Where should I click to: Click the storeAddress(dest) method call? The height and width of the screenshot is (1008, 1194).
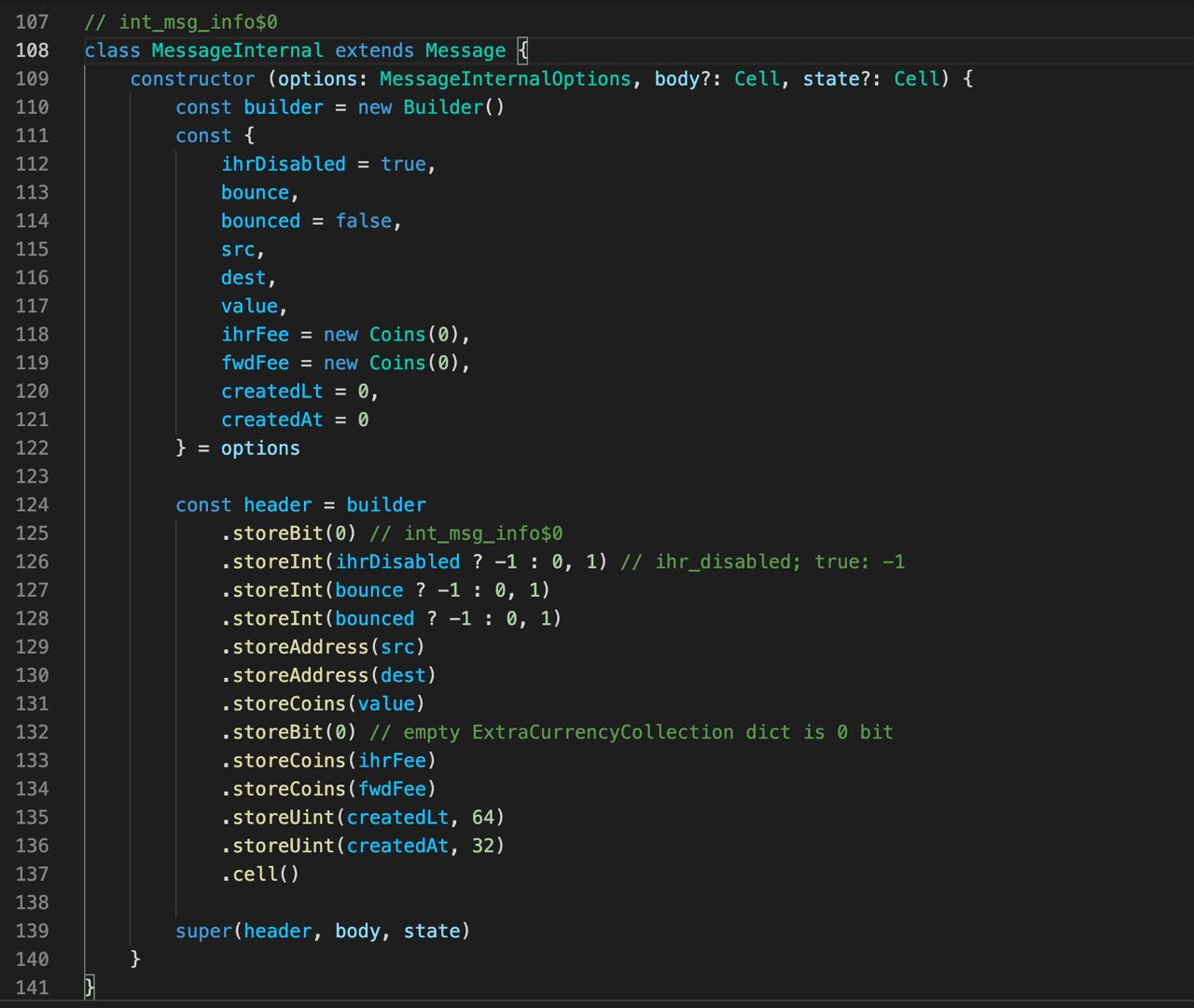[328, 675]
